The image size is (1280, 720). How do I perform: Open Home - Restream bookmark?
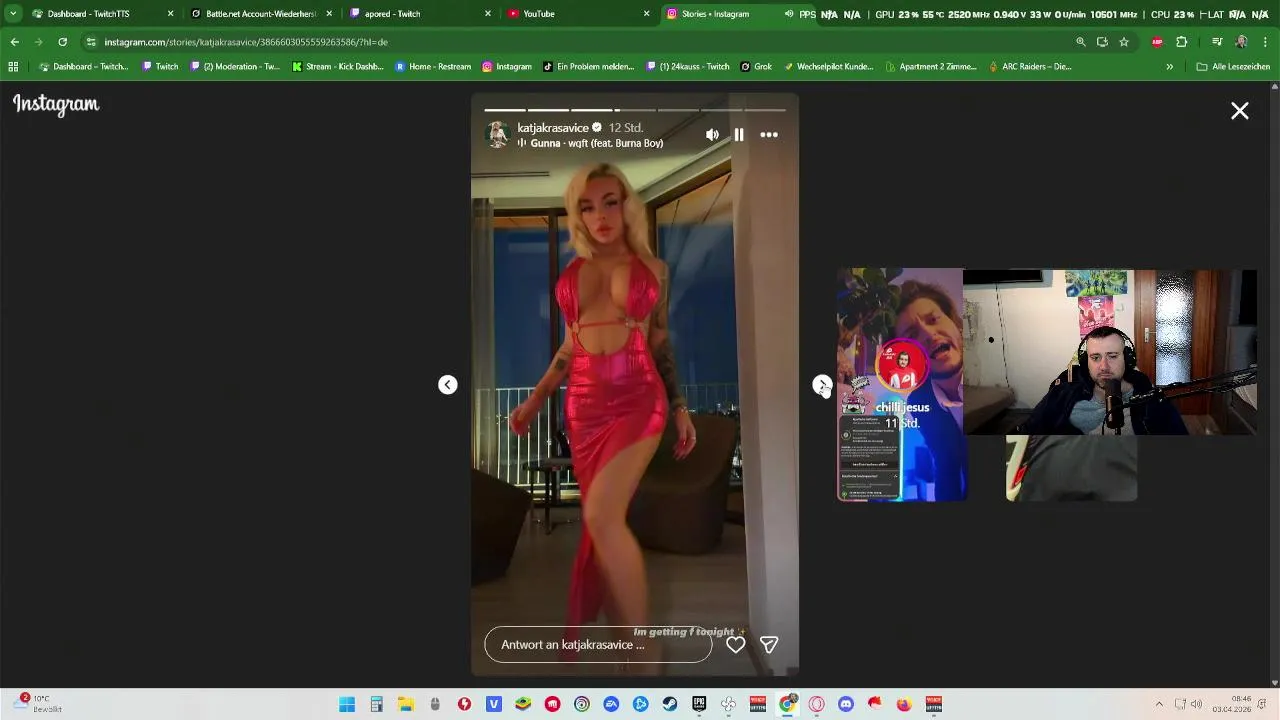tap(433, 67)
